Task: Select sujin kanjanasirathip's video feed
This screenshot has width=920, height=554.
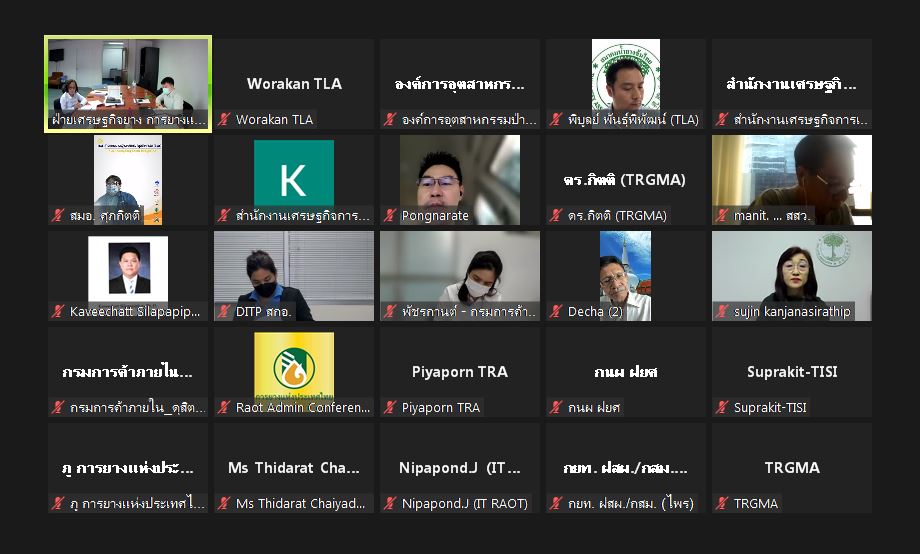Action: pos(792,276)
